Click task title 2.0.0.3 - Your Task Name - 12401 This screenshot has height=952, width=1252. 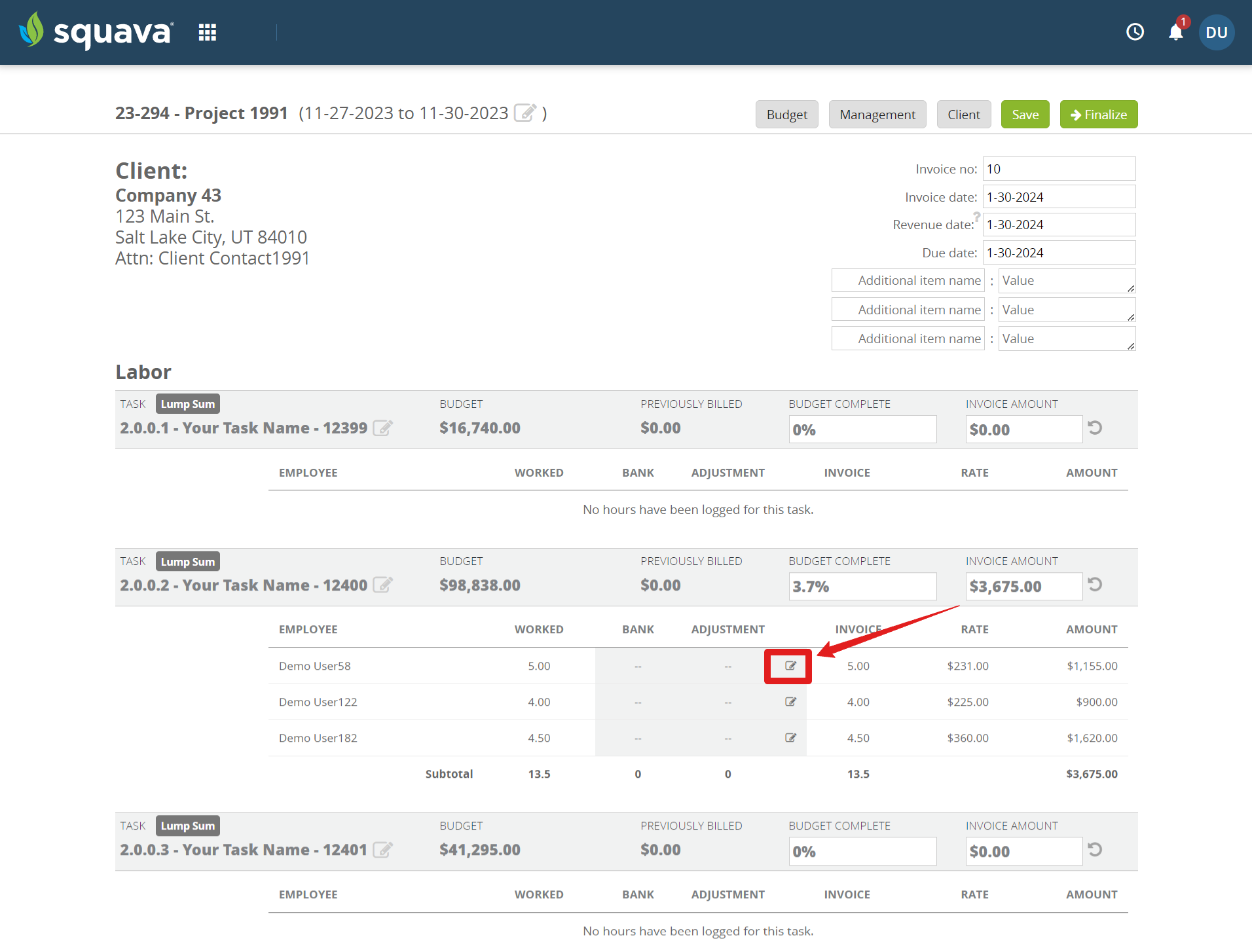click(x=244, y=849)
